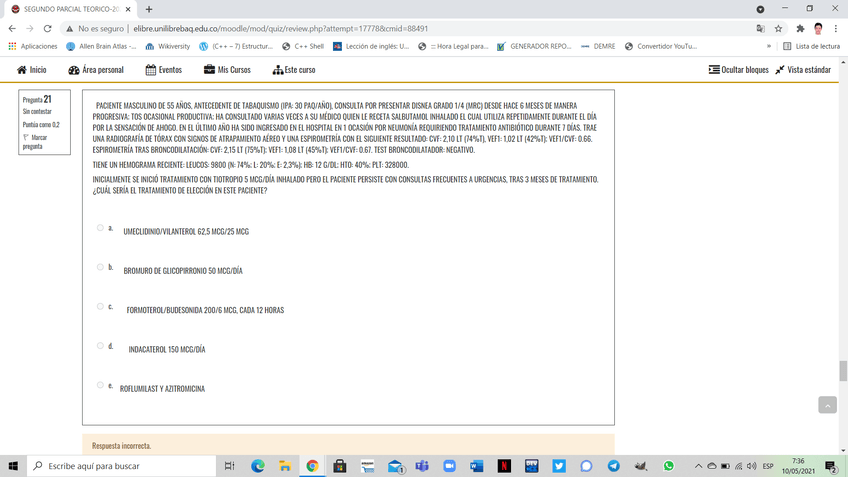Open Aplicaciones bookmarks shortcut

[x=33, y=47]
